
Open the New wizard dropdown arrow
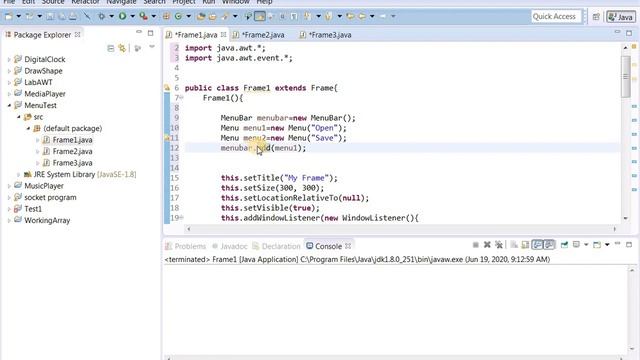(18, 16)
